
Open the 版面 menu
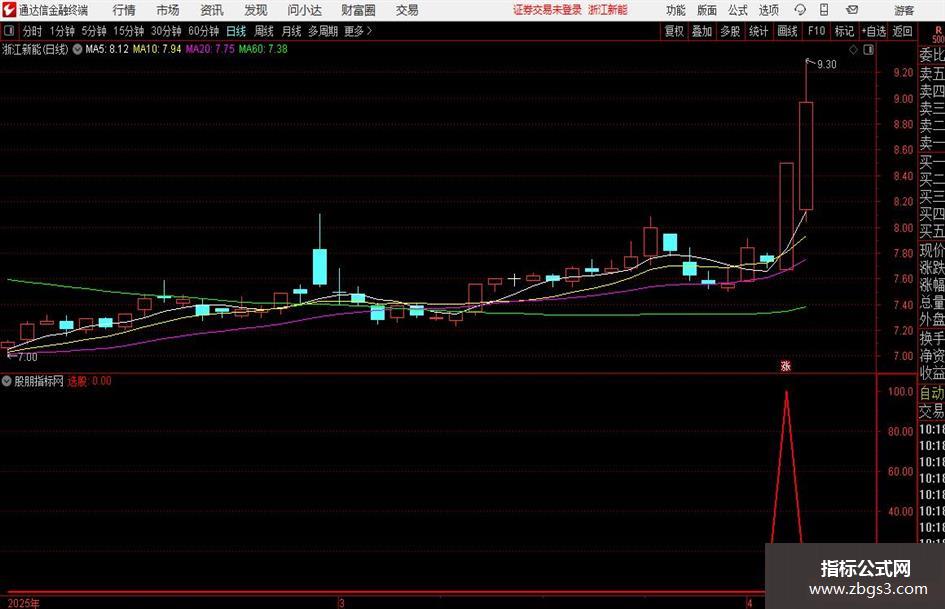(x=707, y=10)
